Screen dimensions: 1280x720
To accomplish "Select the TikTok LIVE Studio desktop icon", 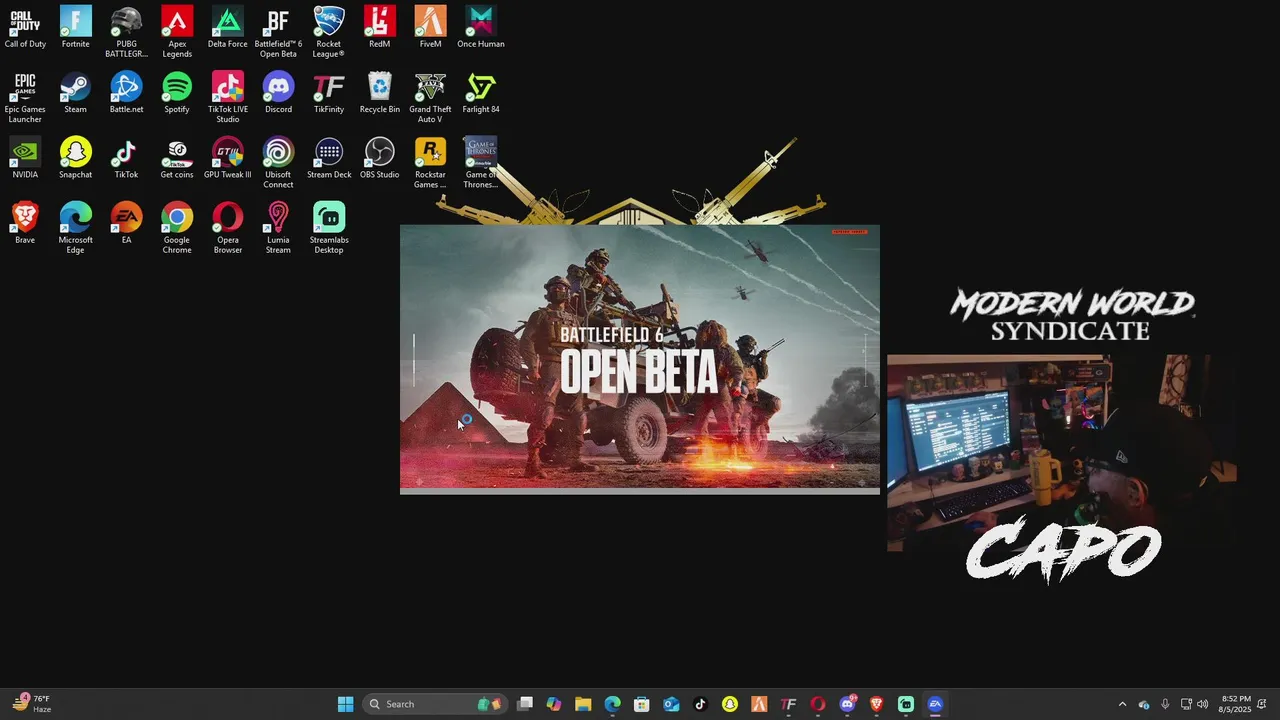I will pyautogui.click(x=227, y=97).
